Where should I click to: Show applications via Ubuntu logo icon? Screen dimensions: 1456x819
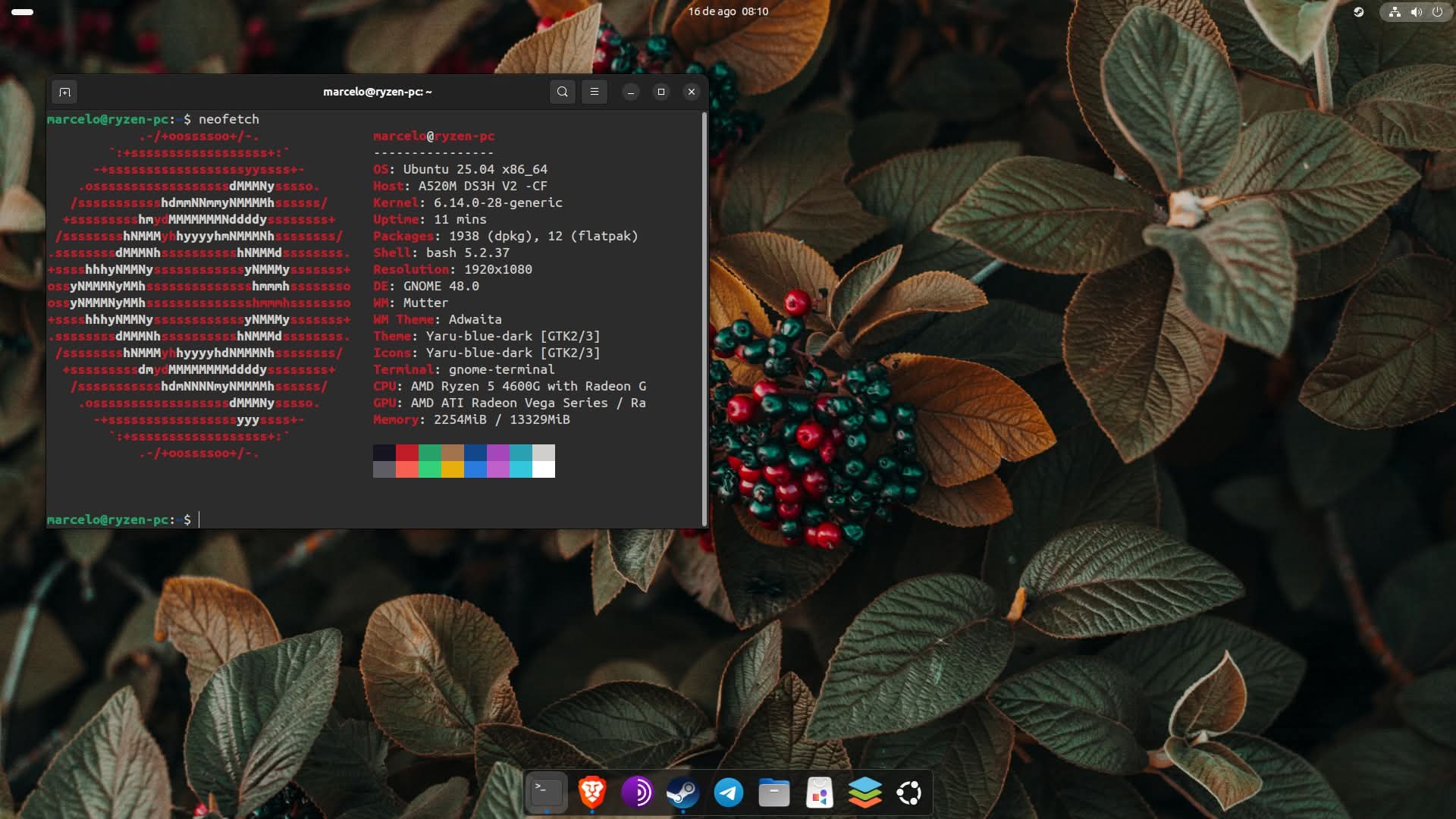909,793
